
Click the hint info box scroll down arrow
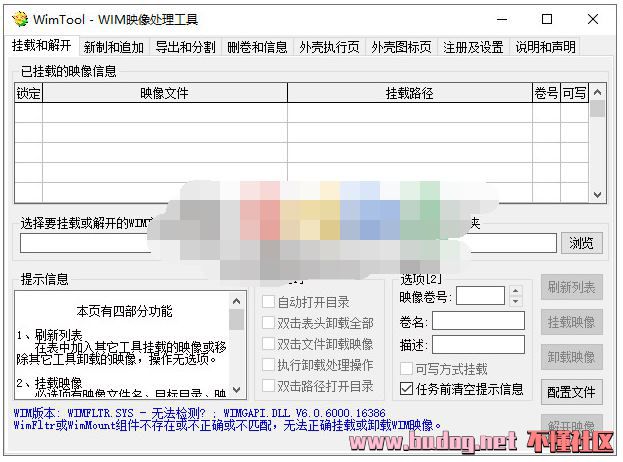[237, 390]
